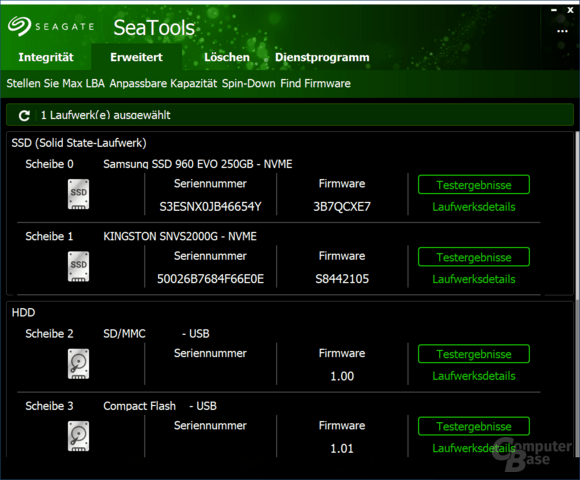
Task: Select the Spin-Down option
Action: [x=249, y=84]
